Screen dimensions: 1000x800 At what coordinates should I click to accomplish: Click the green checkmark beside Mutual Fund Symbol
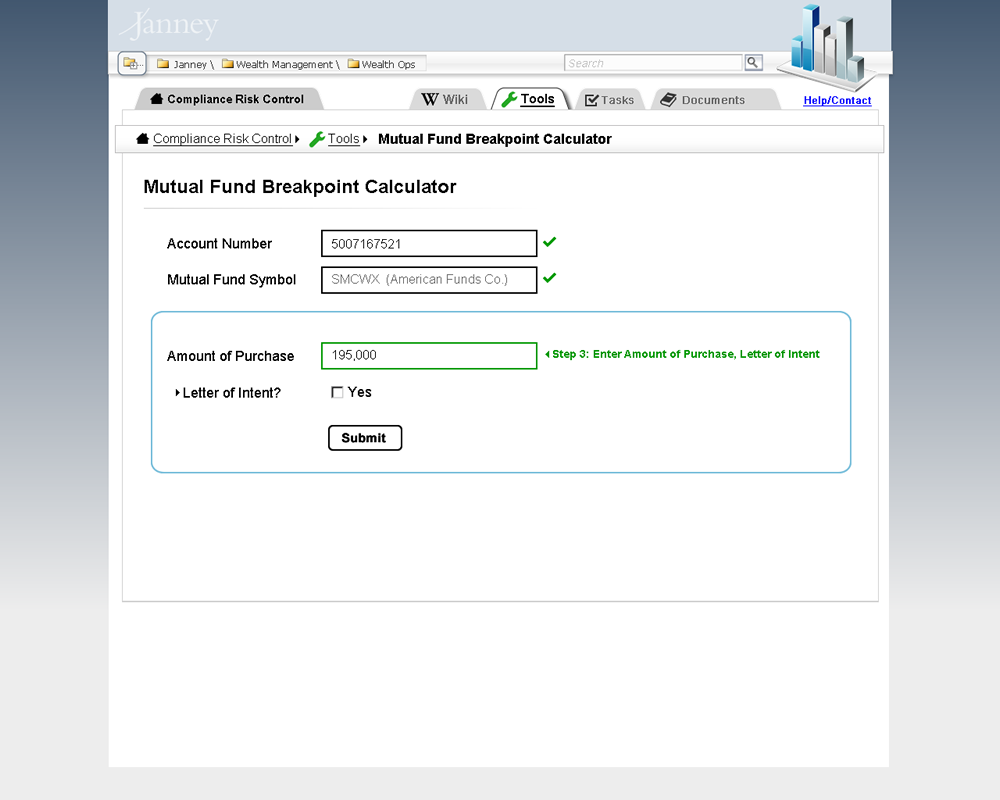549,278
